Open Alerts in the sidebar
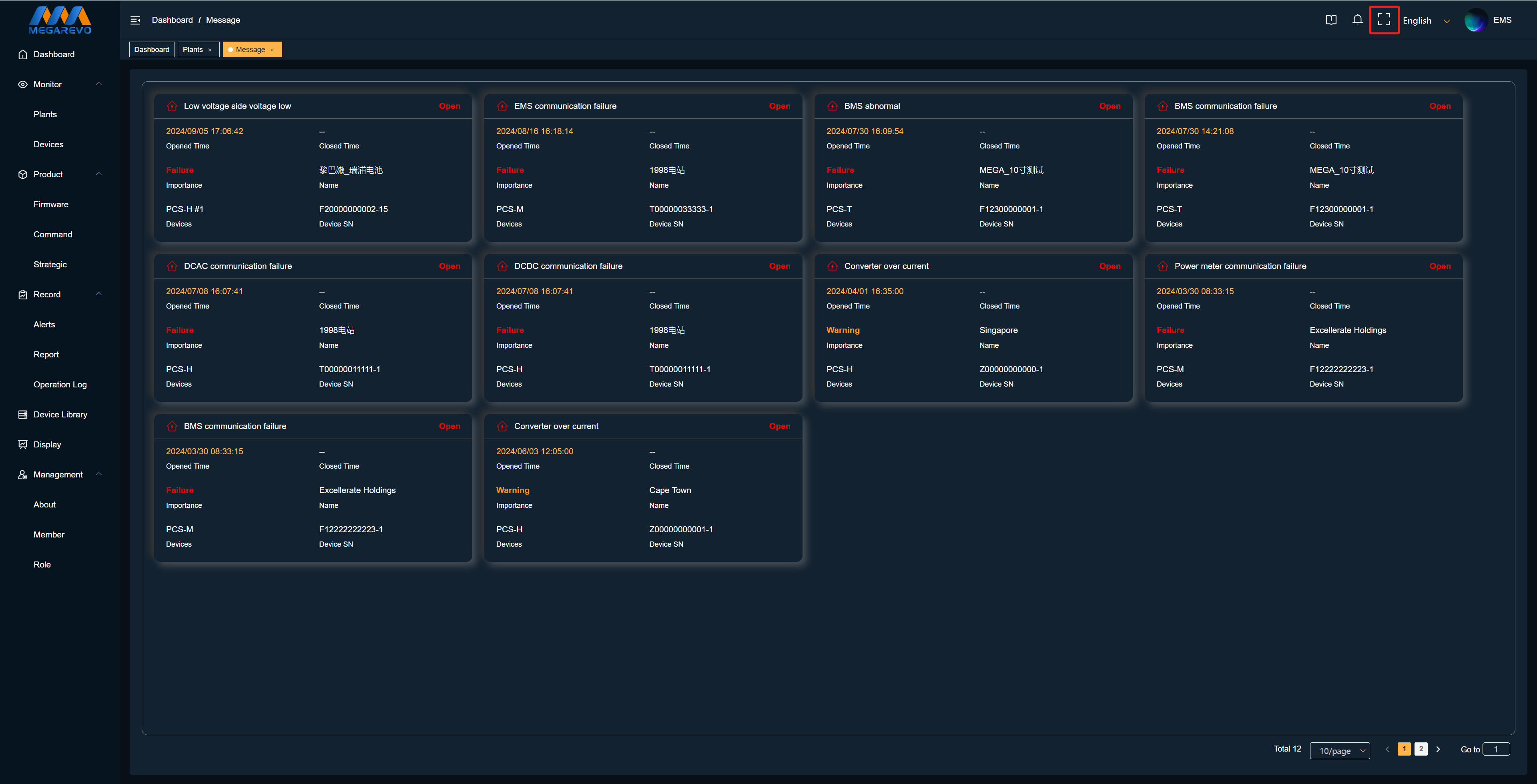The width and height of the screenshot is (1537, 784). coord(44,325)
